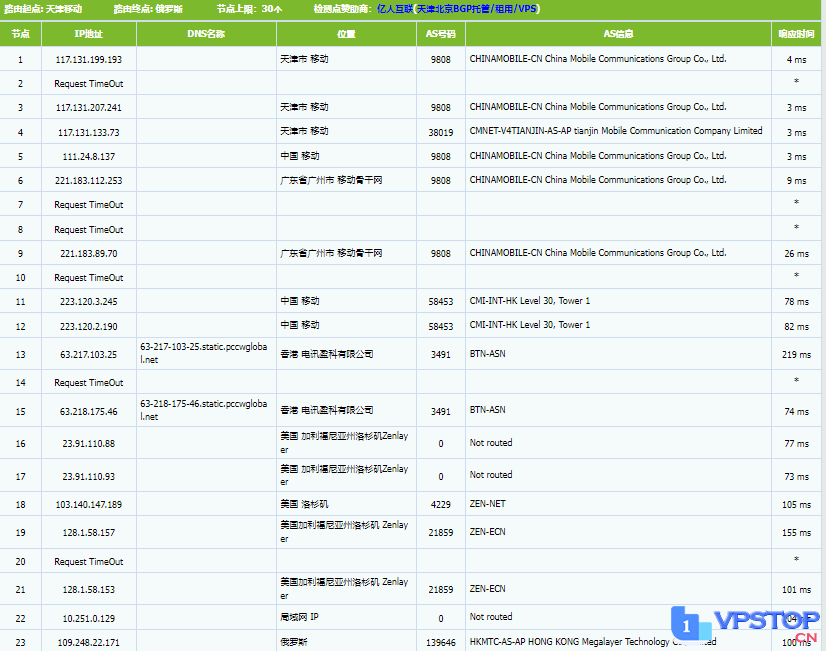Select IP address 117.131.133.73
826x651 pixels.
(88, 132)
